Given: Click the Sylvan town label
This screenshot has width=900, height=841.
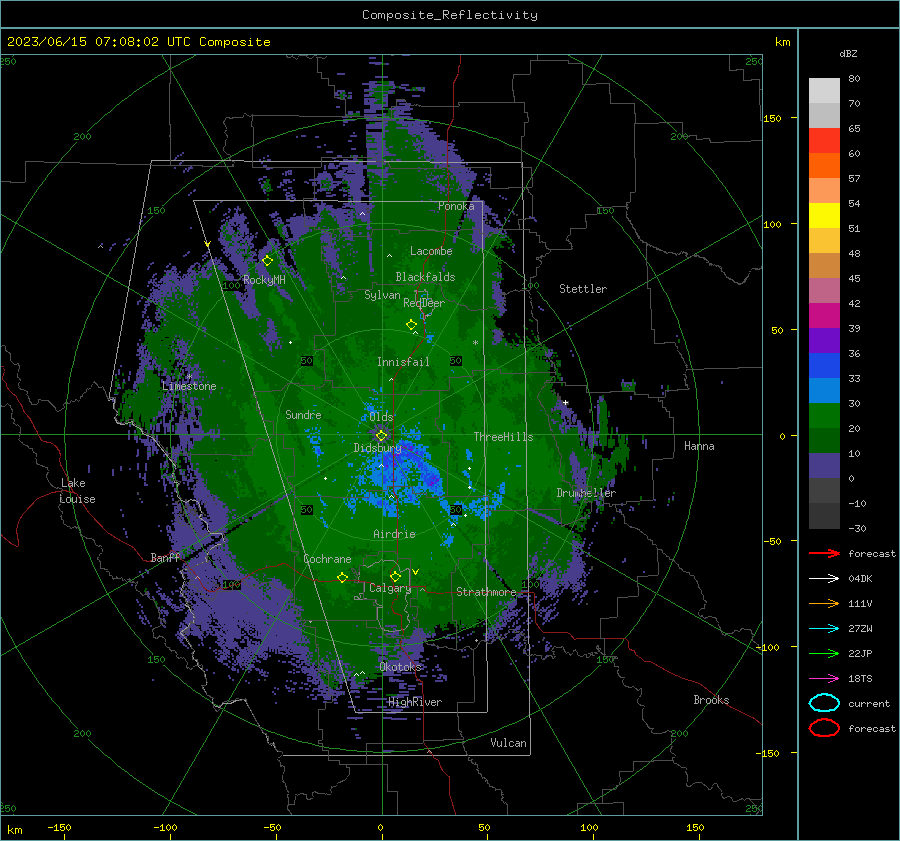Looking at the screenshot, I should [x=382, y=295].
